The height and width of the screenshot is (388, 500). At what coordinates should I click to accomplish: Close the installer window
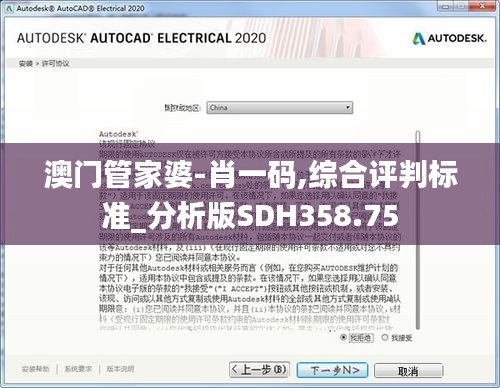click(482, 6)
